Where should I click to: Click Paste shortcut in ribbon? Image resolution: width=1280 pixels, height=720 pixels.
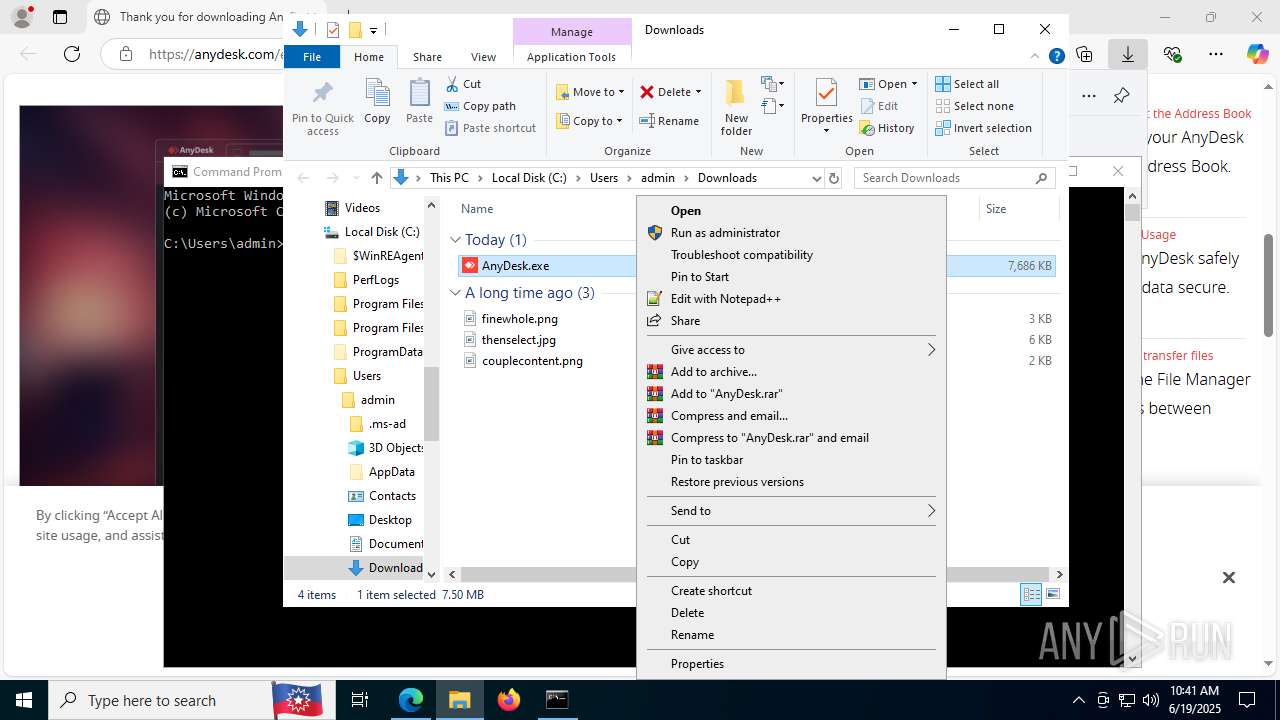click(490, 128)
